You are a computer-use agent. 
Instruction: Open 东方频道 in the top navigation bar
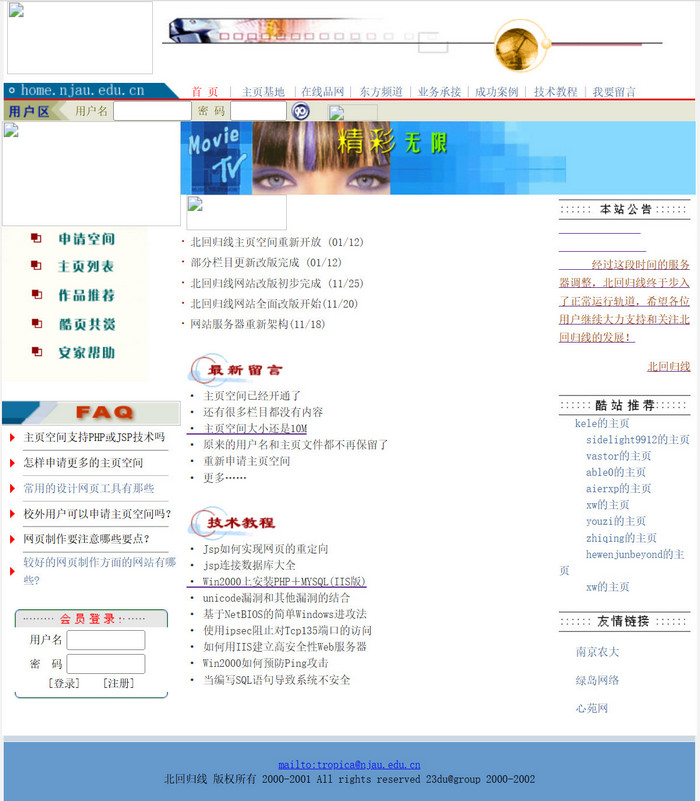381,92
